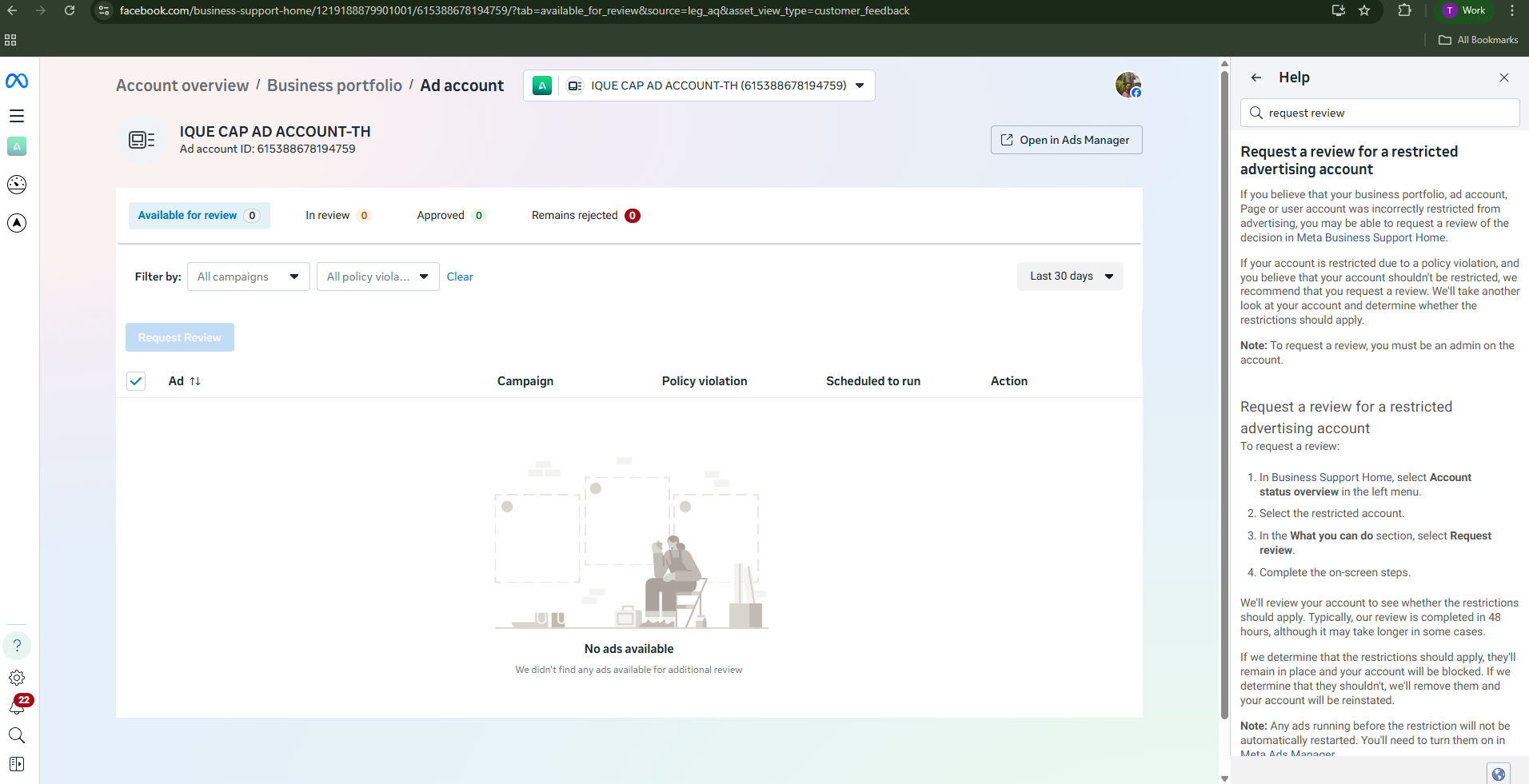Open the account overview gauge icon
The width and height of the screenshot is (1529, 784).
pos(17,185)
